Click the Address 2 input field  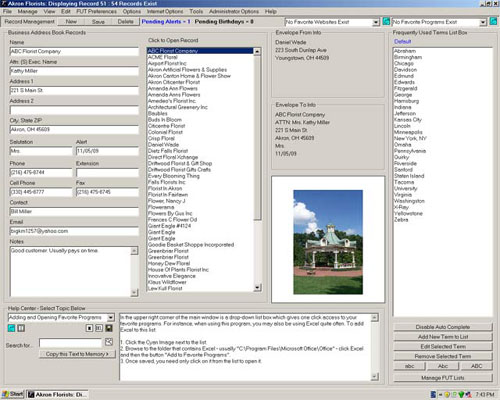coord(74,110)
